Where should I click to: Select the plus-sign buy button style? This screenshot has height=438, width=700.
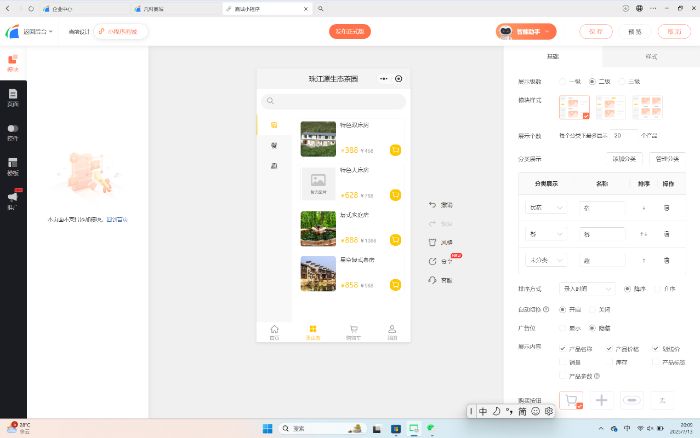(x=602, y=400)
